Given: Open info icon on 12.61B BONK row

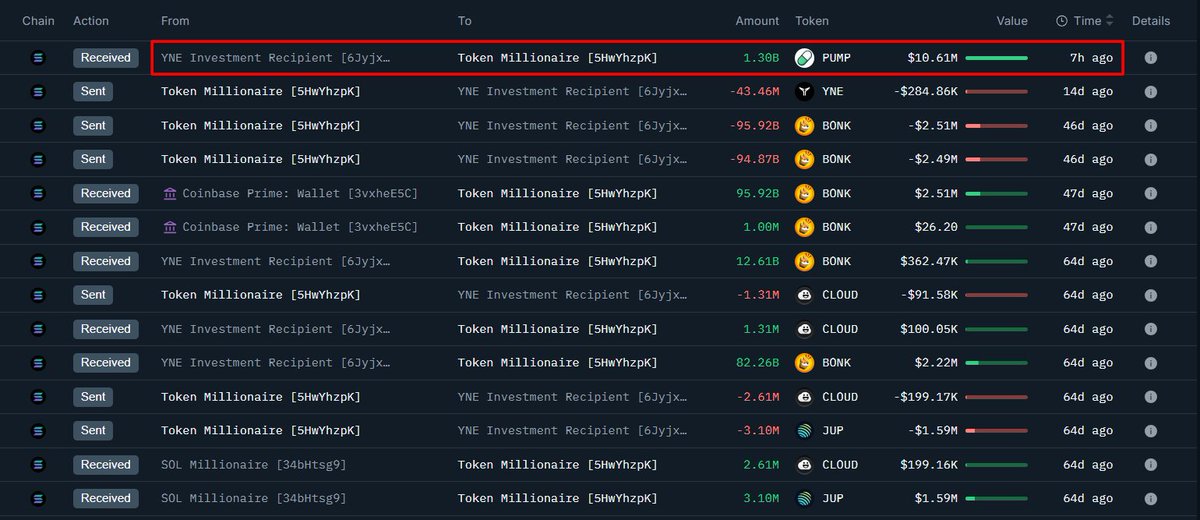Looking at the screenshot, I should pos(1150,261).
